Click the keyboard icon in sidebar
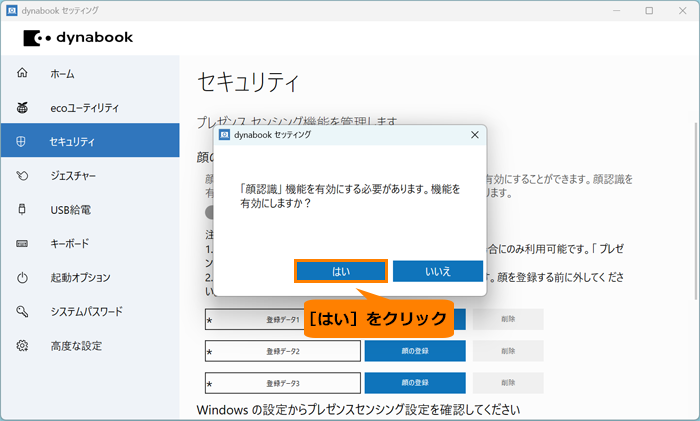 pos(22,244)
